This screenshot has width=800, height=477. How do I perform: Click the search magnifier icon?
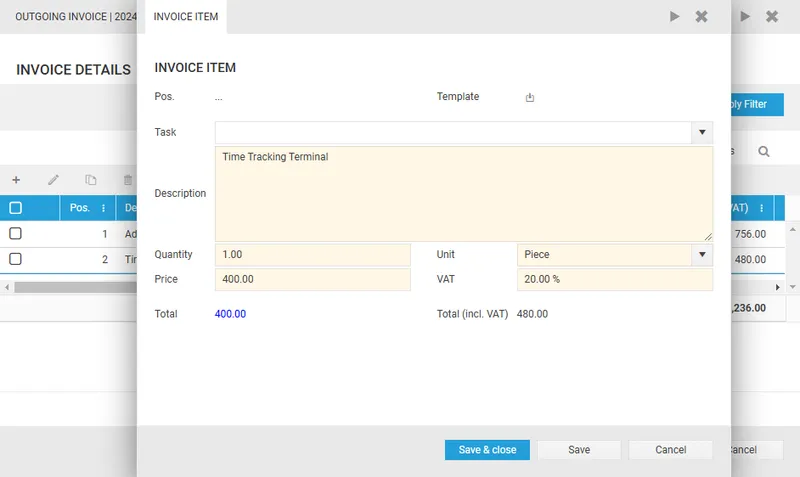pyautogui.click(x=764, y=152)
